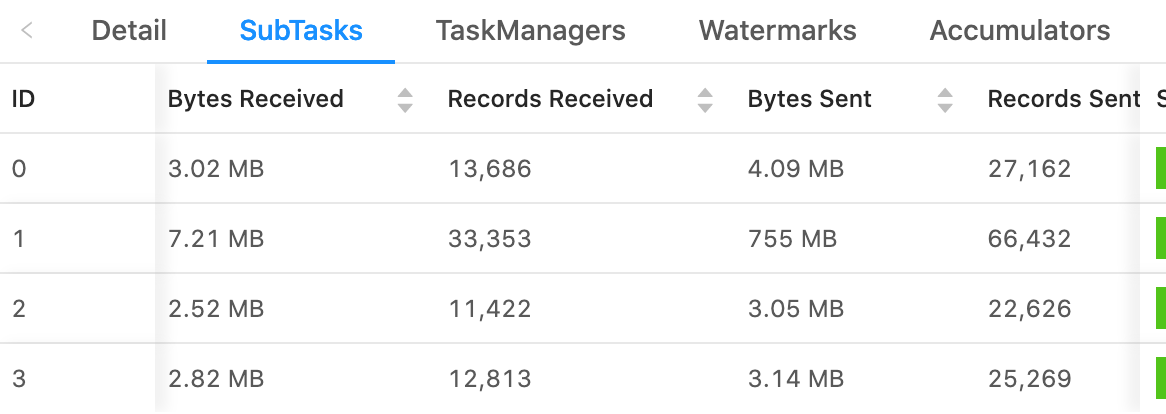1166x414 pixels.
Task: Click sort arrows beside Records Received
Action: click(705, 99)
